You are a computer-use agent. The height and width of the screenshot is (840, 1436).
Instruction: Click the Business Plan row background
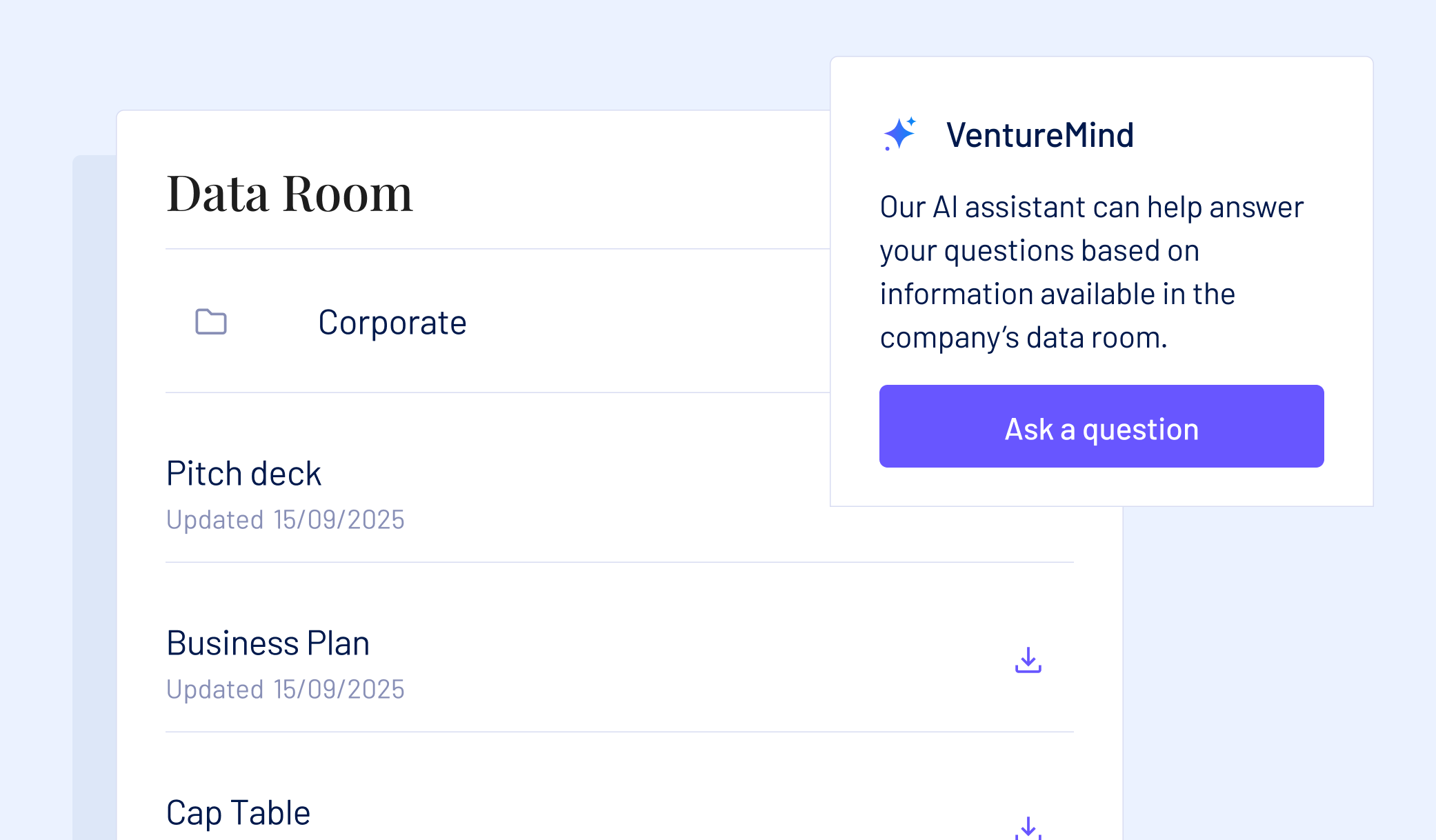tap(619, 648)
